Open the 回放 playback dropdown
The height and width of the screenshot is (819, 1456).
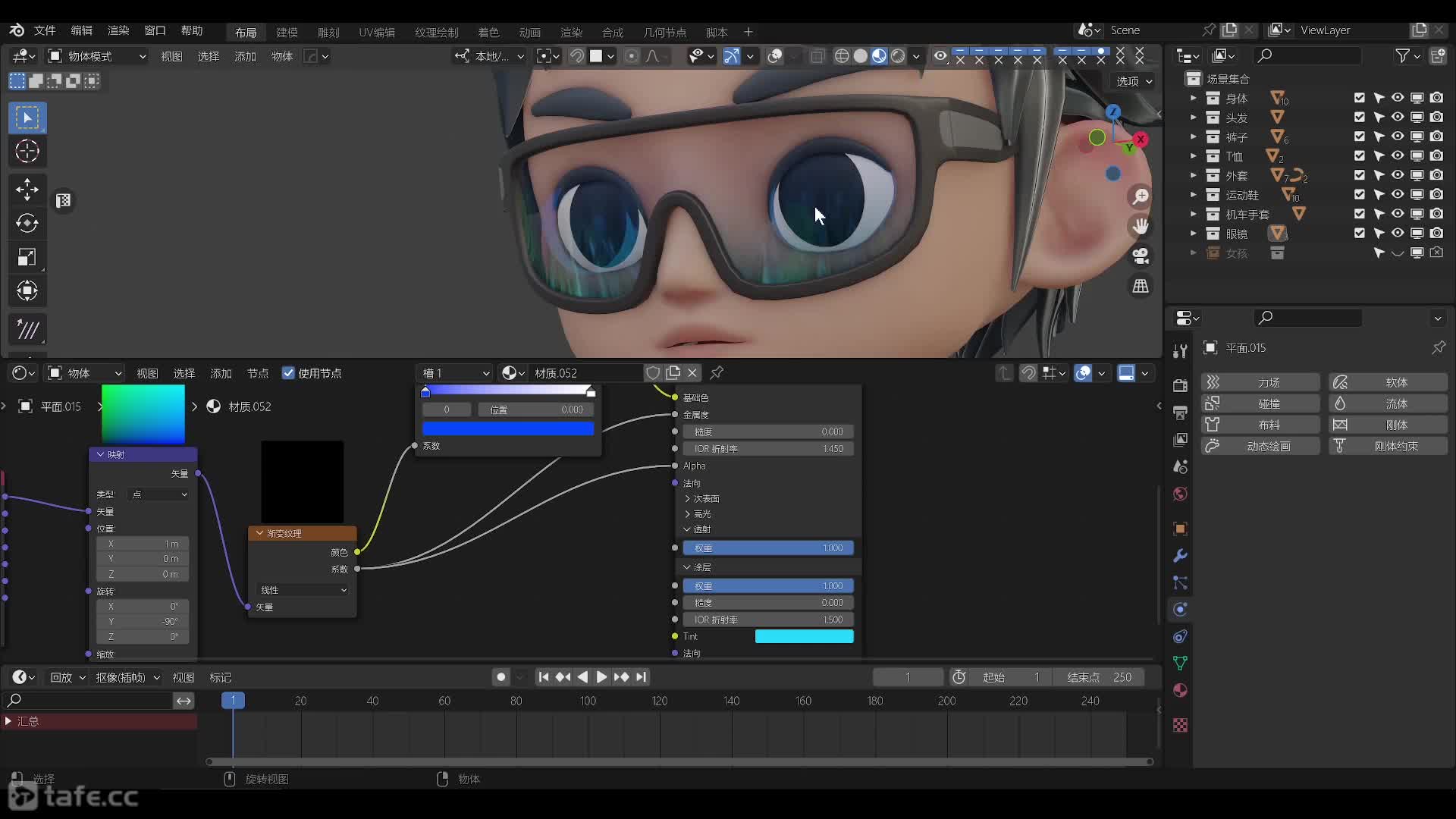67,677
